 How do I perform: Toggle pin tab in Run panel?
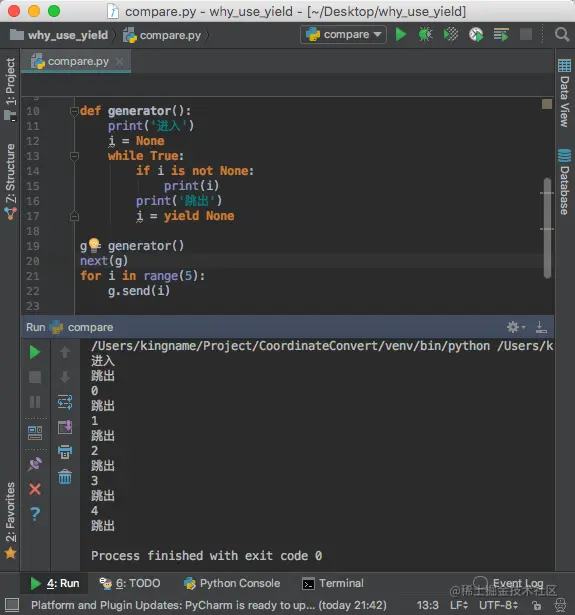tap(35, 464)
